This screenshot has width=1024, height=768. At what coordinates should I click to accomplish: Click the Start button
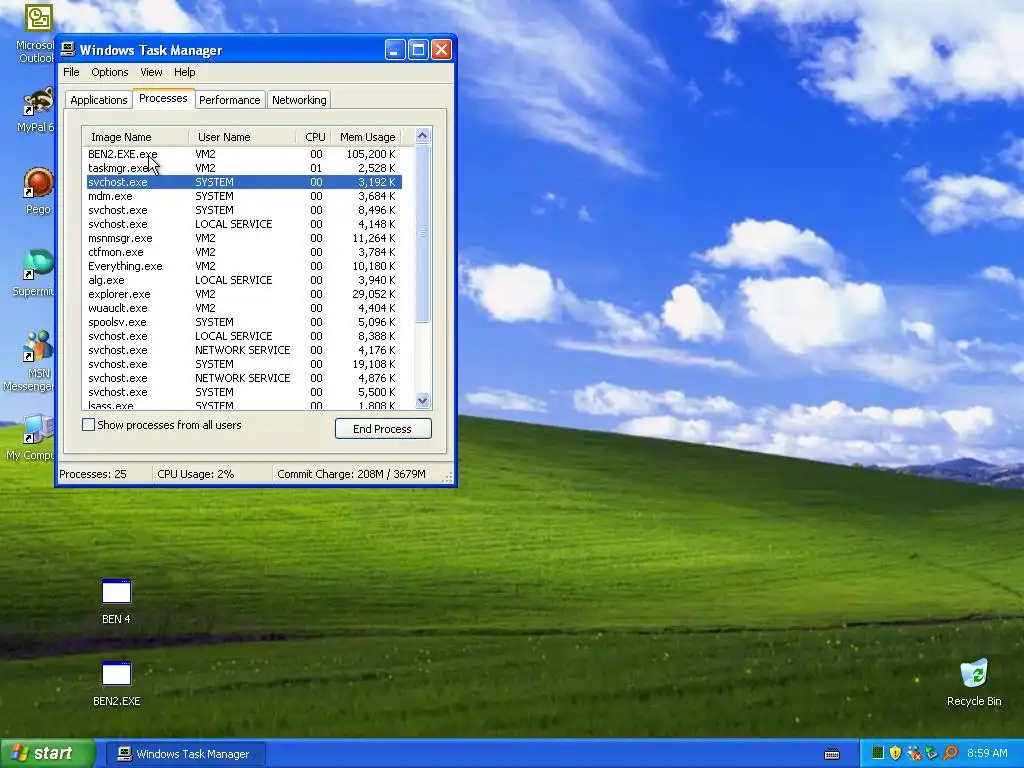pos(47,754)
